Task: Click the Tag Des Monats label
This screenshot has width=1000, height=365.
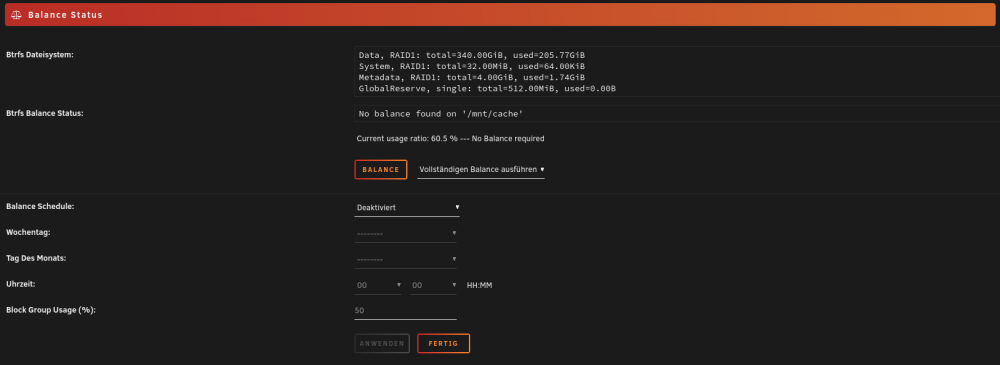Action: click(36, 258)
